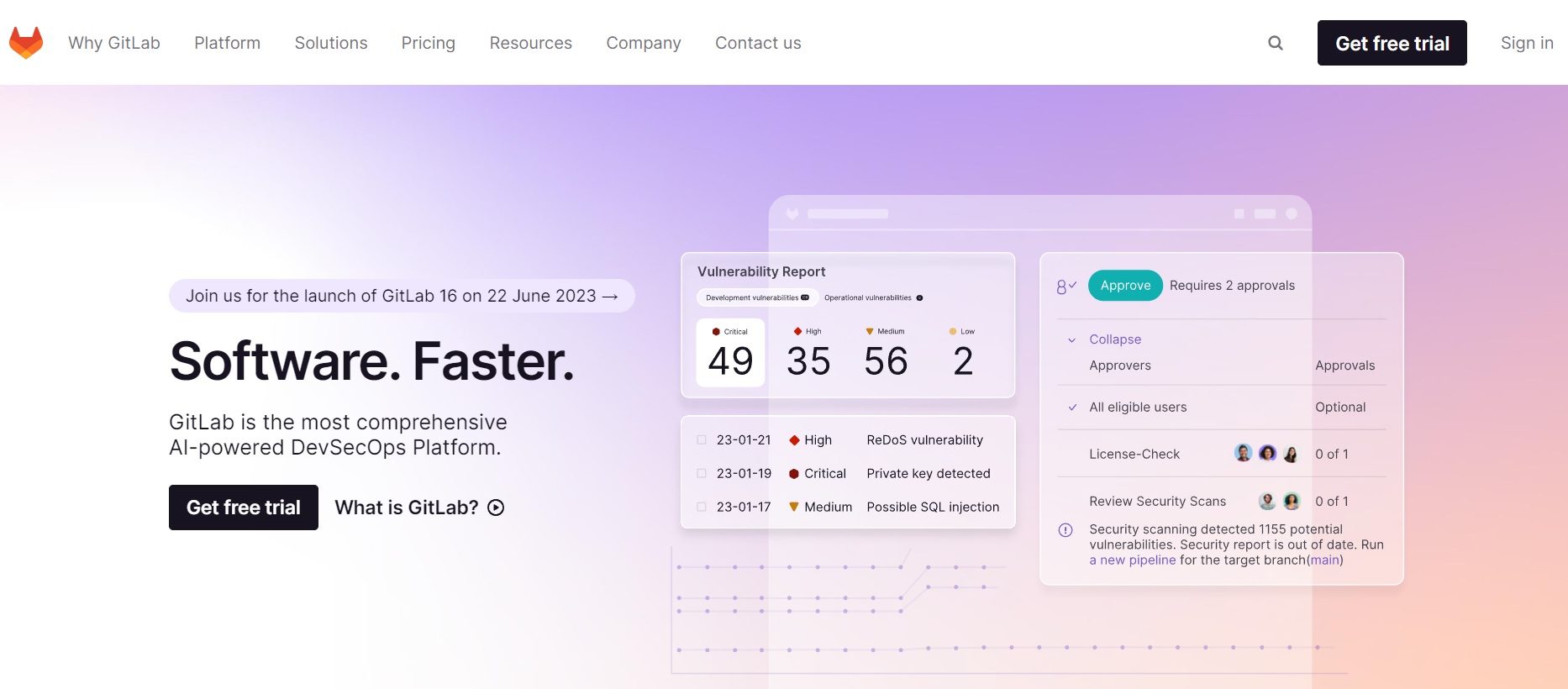Follow the GitLab 16 launch announcement link

tap(402, 296)
